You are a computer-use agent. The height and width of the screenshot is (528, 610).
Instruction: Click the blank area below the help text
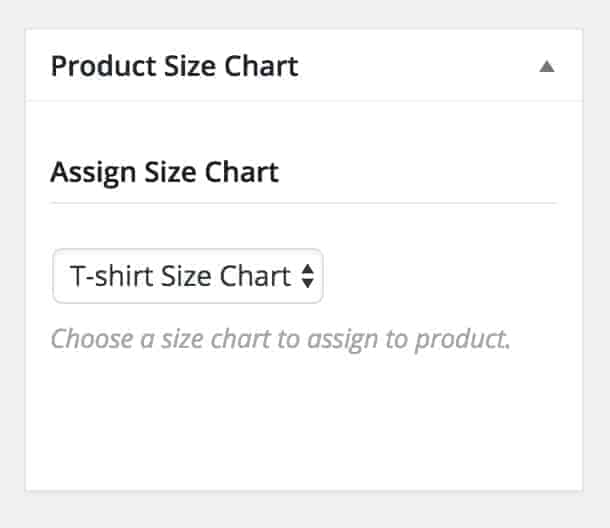(x=300, y=420)
